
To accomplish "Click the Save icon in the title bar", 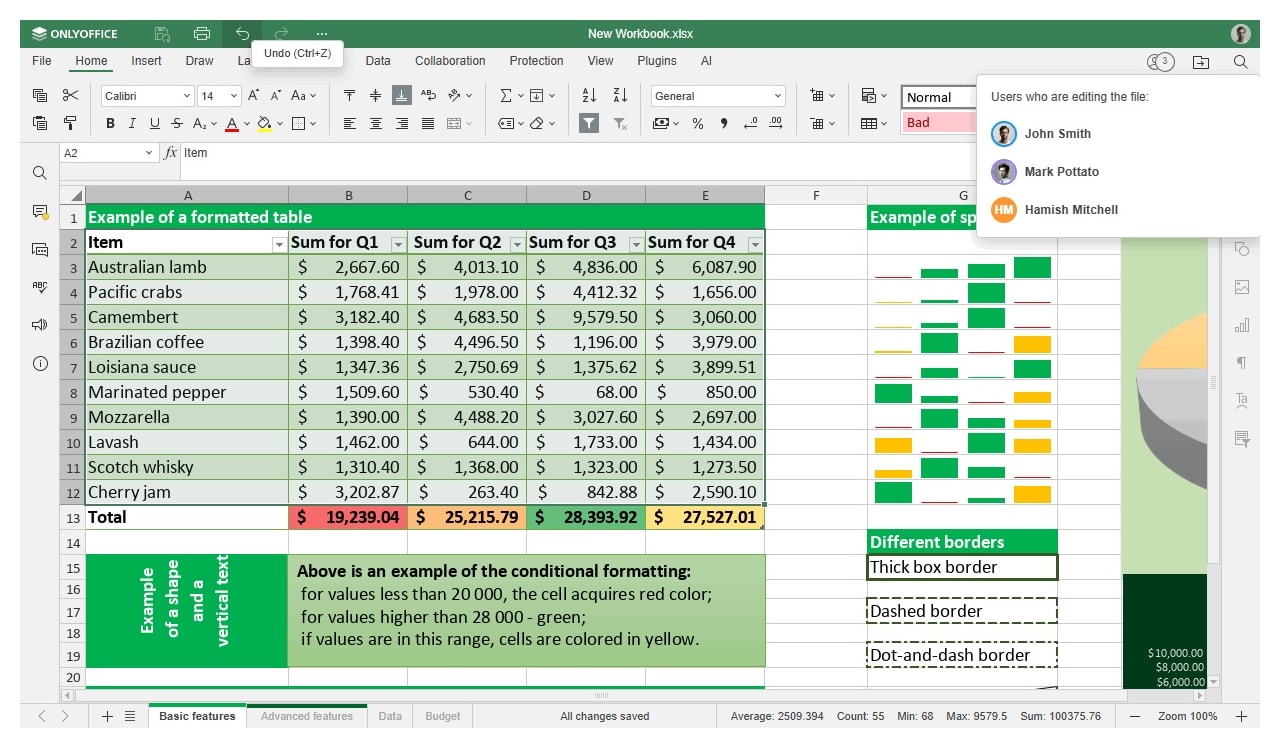I will point(162,33).
